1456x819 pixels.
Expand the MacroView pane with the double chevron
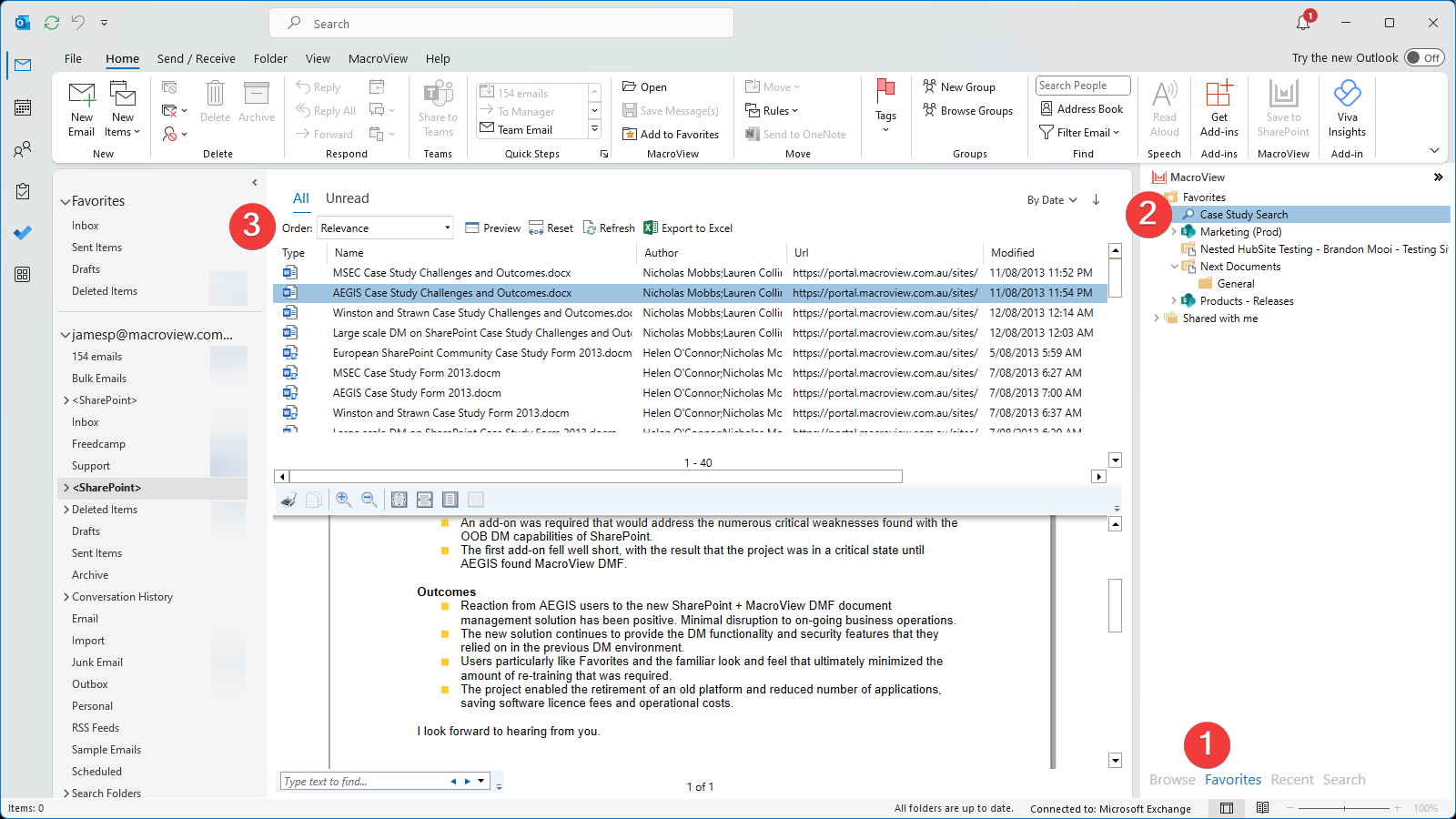(x=1438, y=177)
